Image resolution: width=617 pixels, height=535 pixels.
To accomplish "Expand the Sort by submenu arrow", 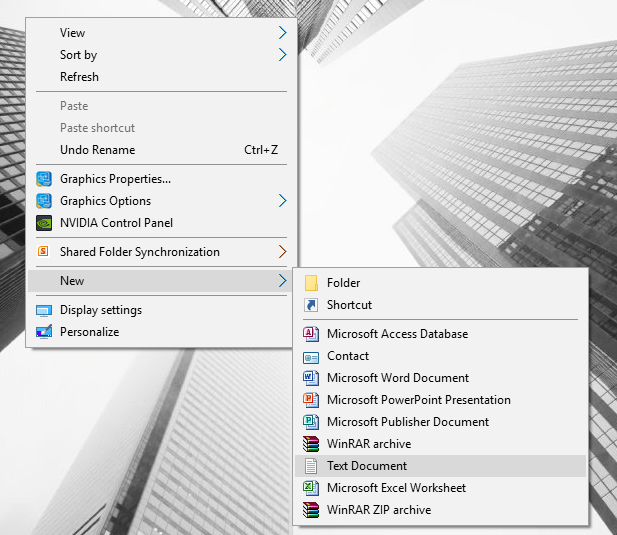I will [x=282, y=55].
